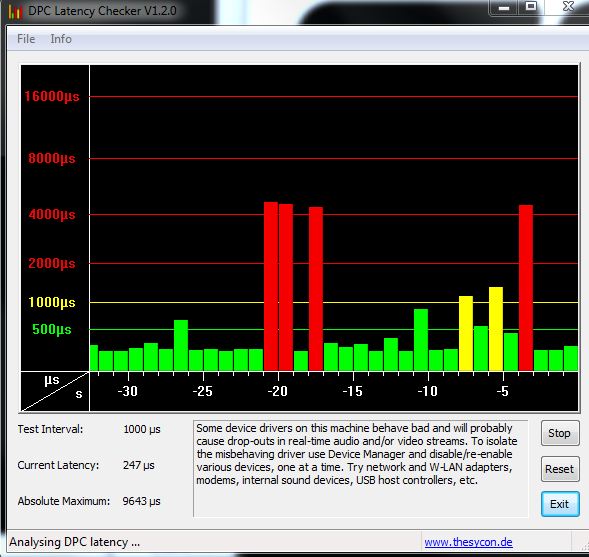Image resolution: width=589 pixels, height=557 pixels.
Task: Click the Absolute Maximum value 9643 µs
Action: tap(141, 501)
